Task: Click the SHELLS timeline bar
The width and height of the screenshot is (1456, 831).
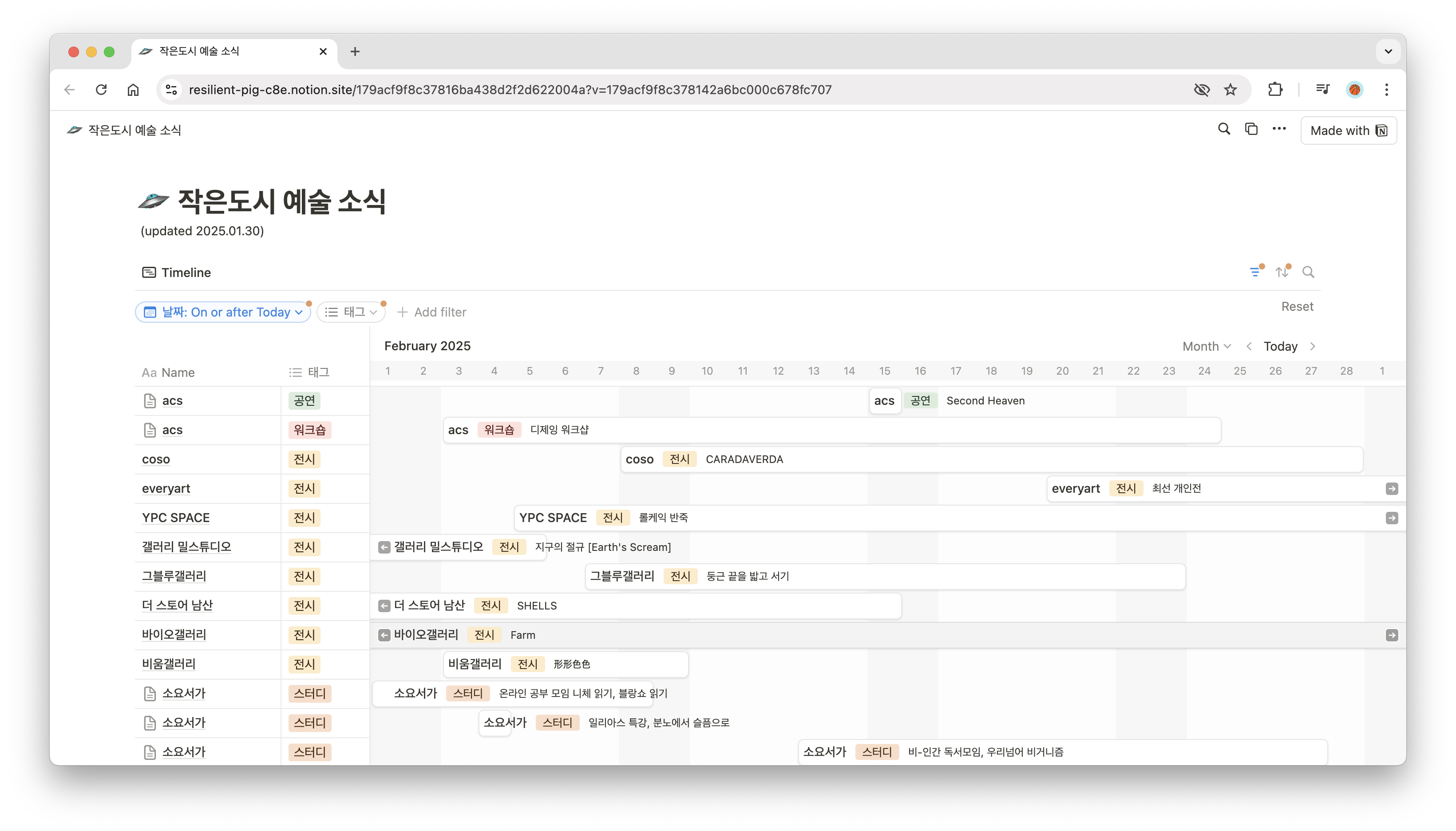Action: point(636,605)
